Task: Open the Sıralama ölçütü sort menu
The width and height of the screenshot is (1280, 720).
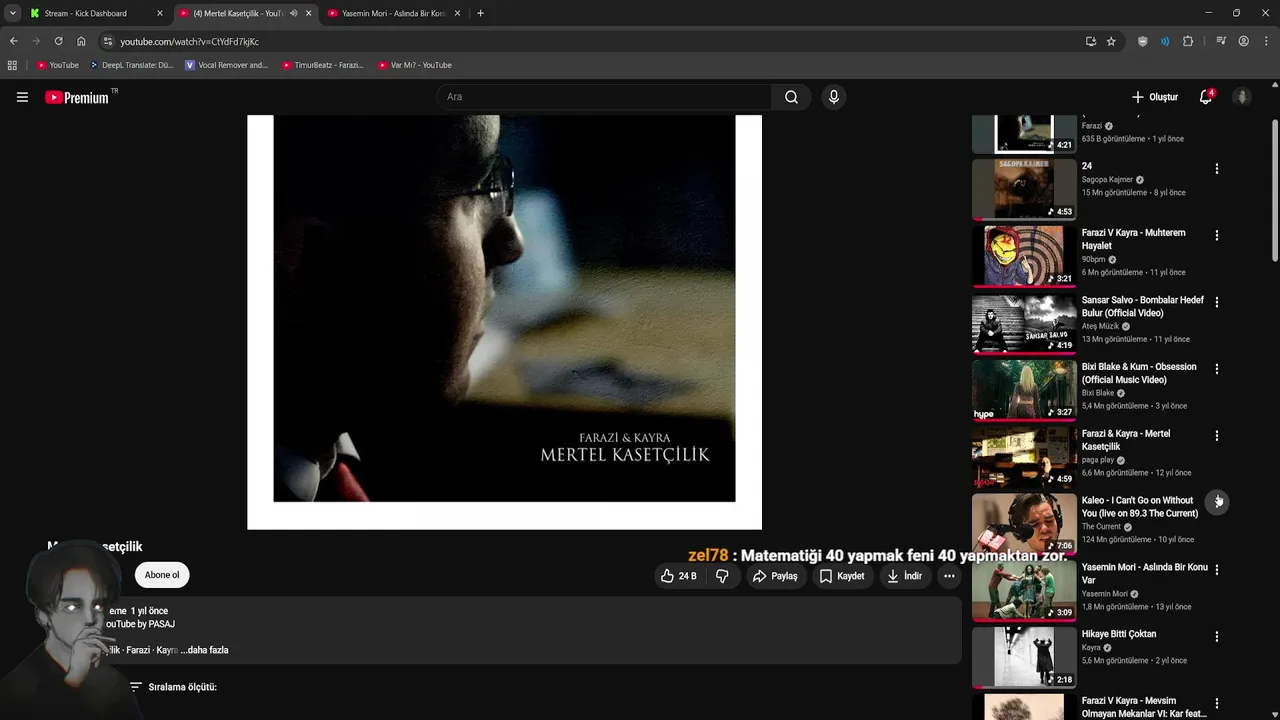Action: click(x=173, y=687)
